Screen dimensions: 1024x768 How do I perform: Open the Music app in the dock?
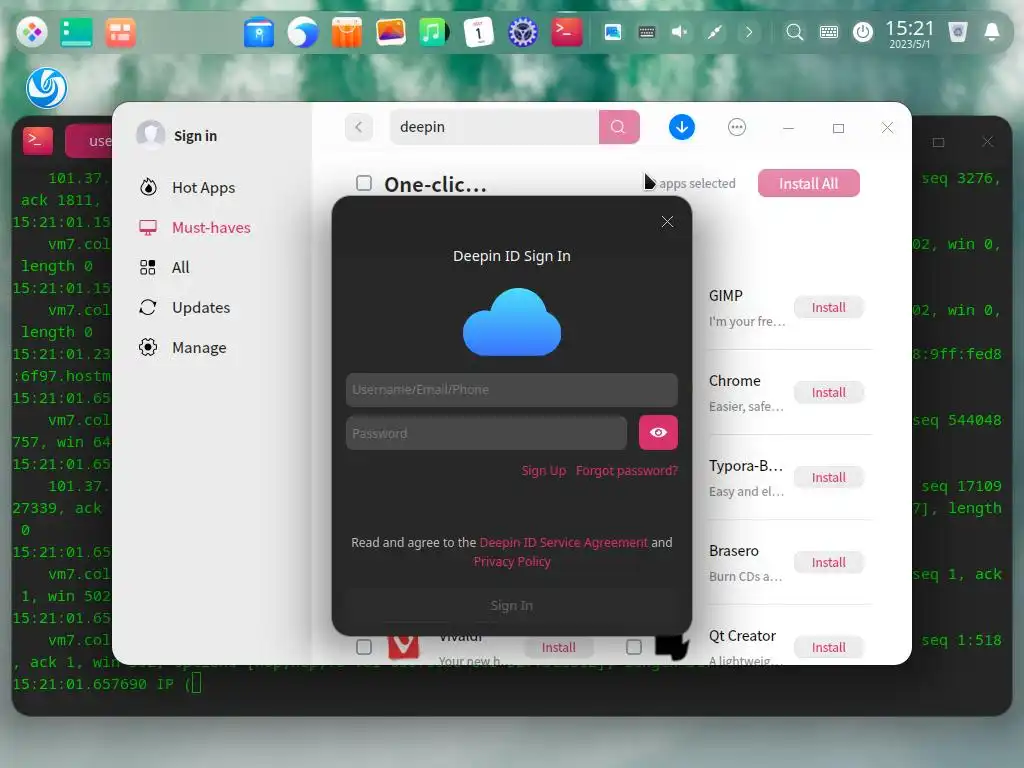434,32
